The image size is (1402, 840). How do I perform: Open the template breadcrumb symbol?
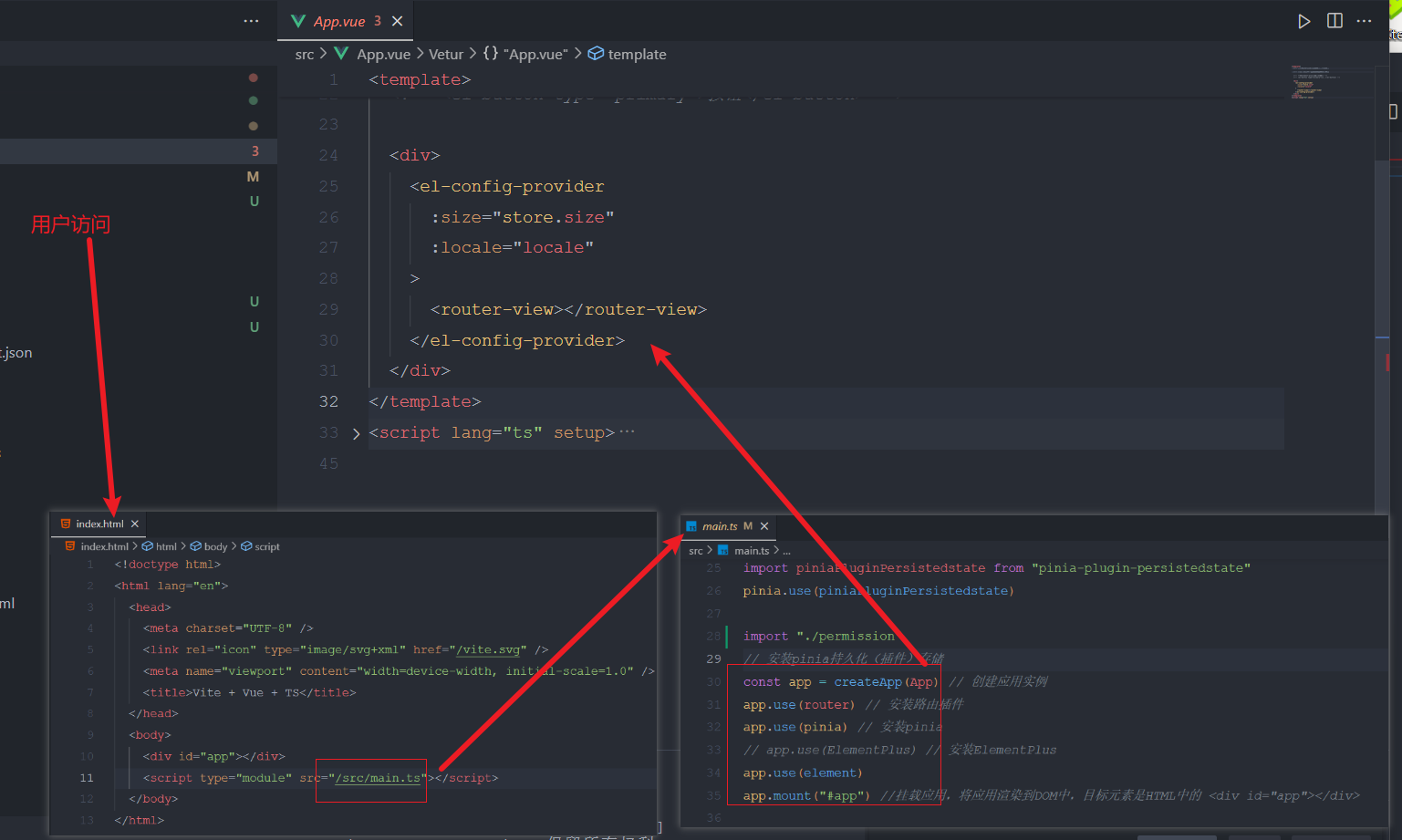[637, 55]
